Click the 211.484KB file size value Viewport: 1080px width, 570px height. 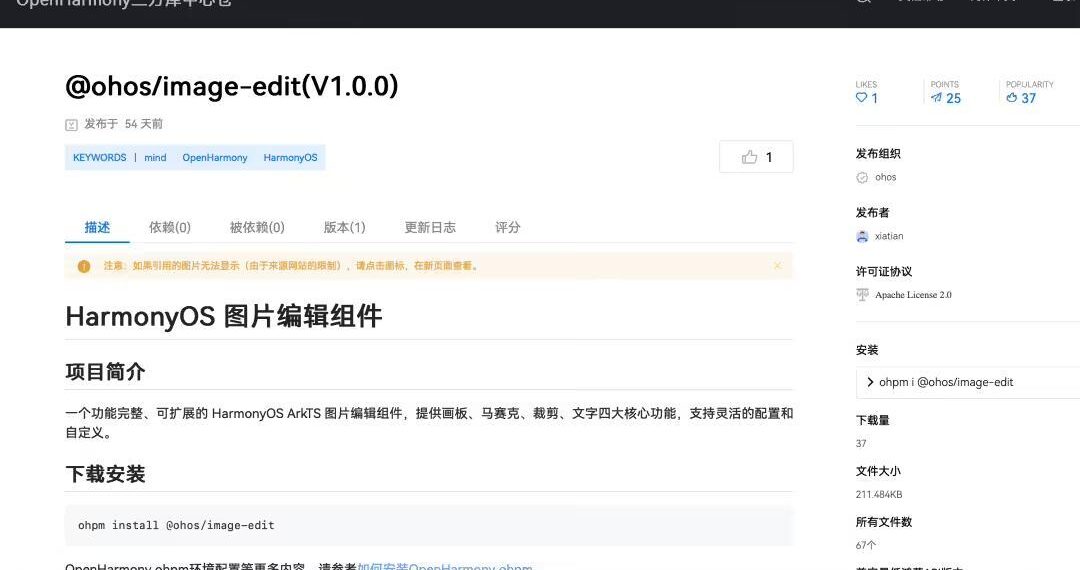[879, 494]
